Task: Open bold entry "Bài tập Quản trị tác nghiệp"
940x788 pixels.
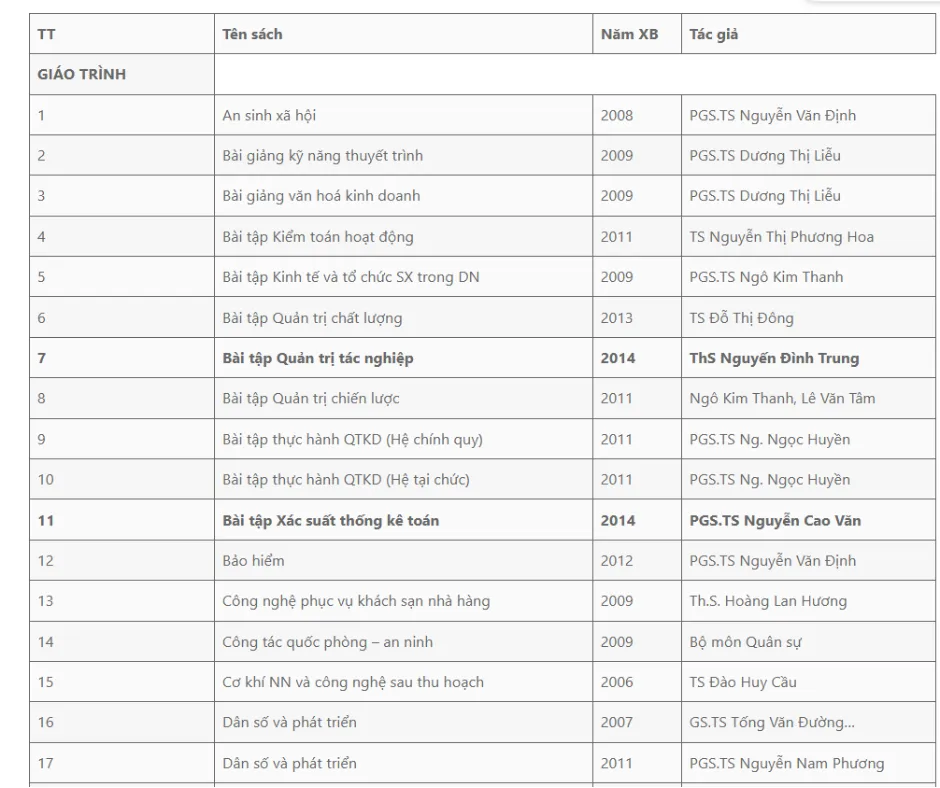Action: click(317, 358)
